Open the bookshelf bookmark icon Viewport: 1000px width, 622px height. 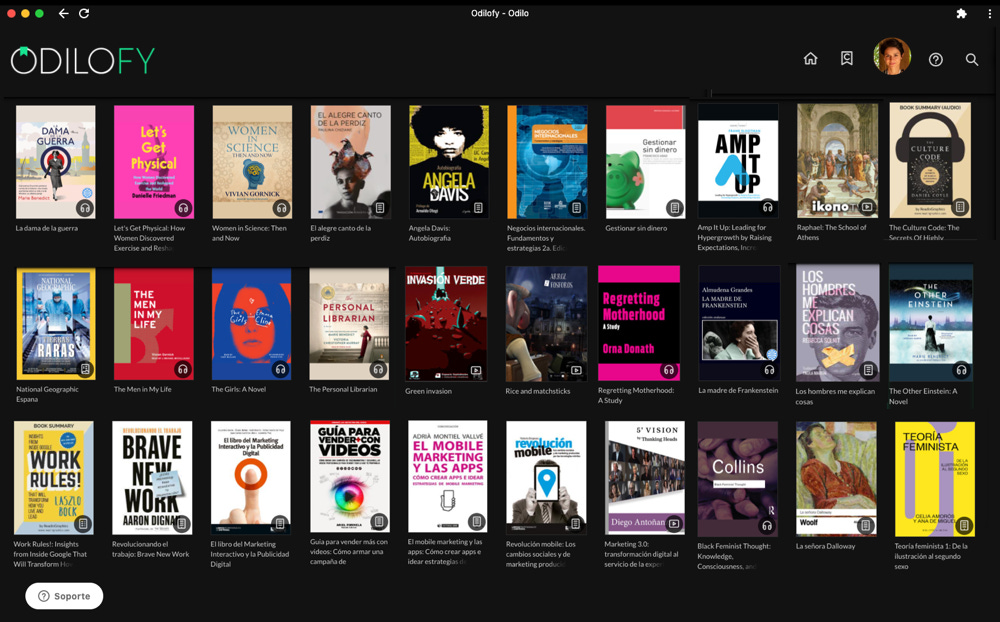click(846, 59)
